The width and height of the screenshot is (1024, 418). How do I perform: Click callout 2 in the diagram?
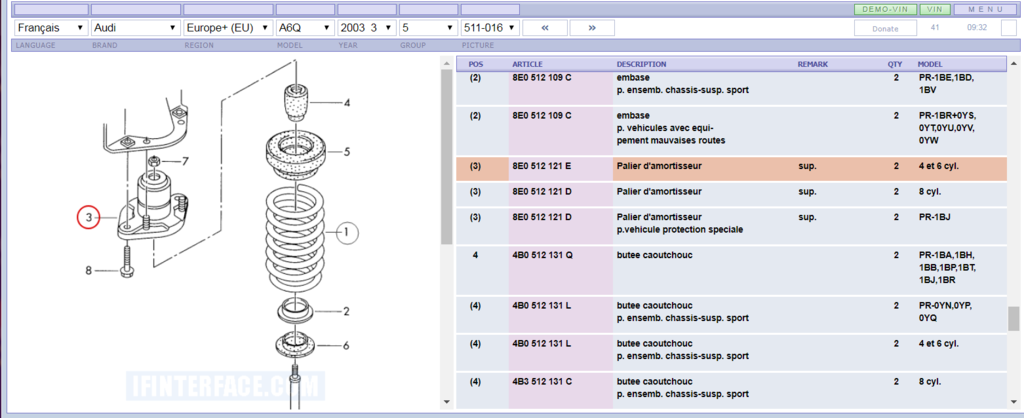point(346,312)
